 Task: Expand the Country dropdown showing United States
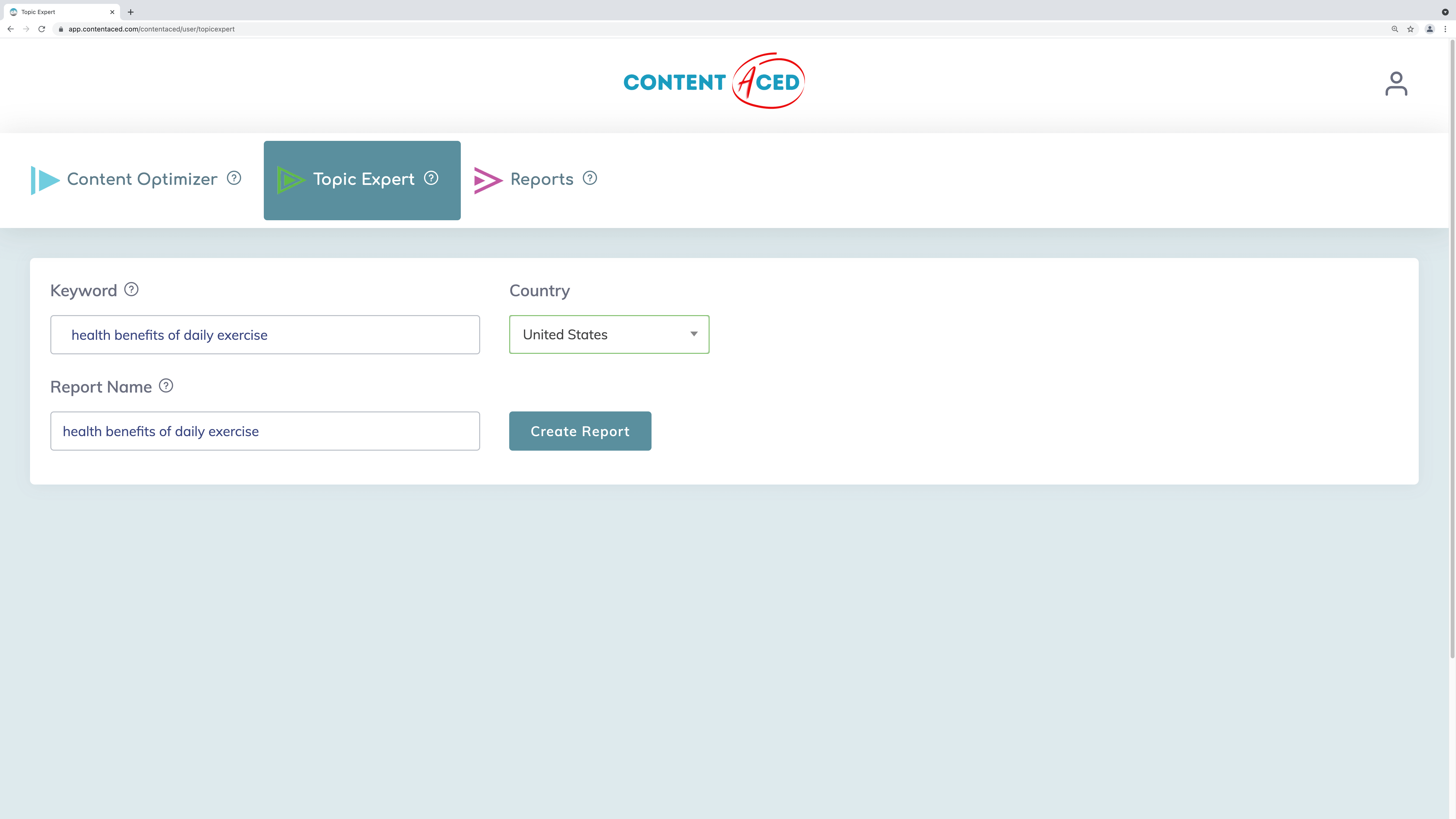tap(609, 335)
